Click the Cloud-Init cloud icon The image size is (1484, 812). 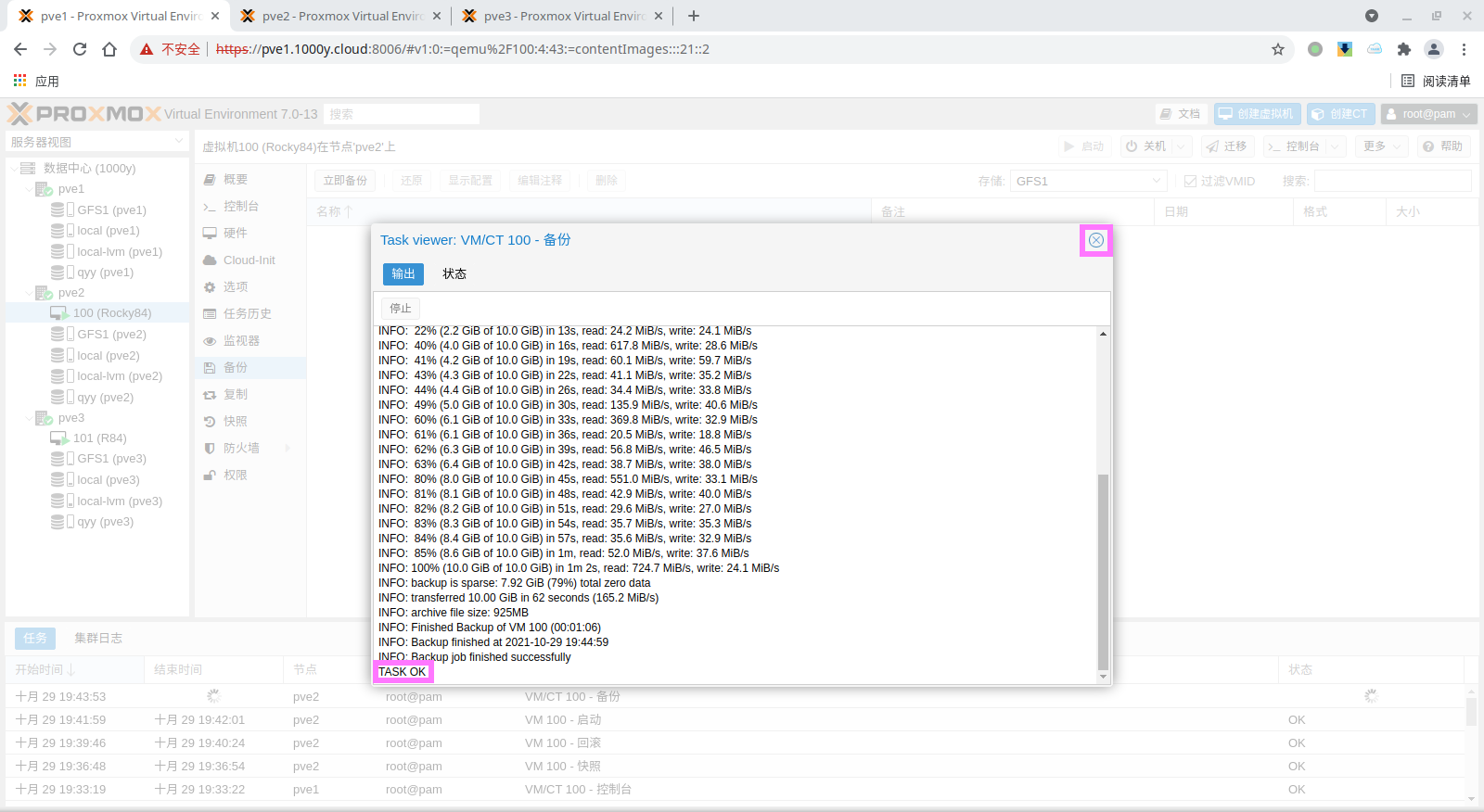(210, 260)
